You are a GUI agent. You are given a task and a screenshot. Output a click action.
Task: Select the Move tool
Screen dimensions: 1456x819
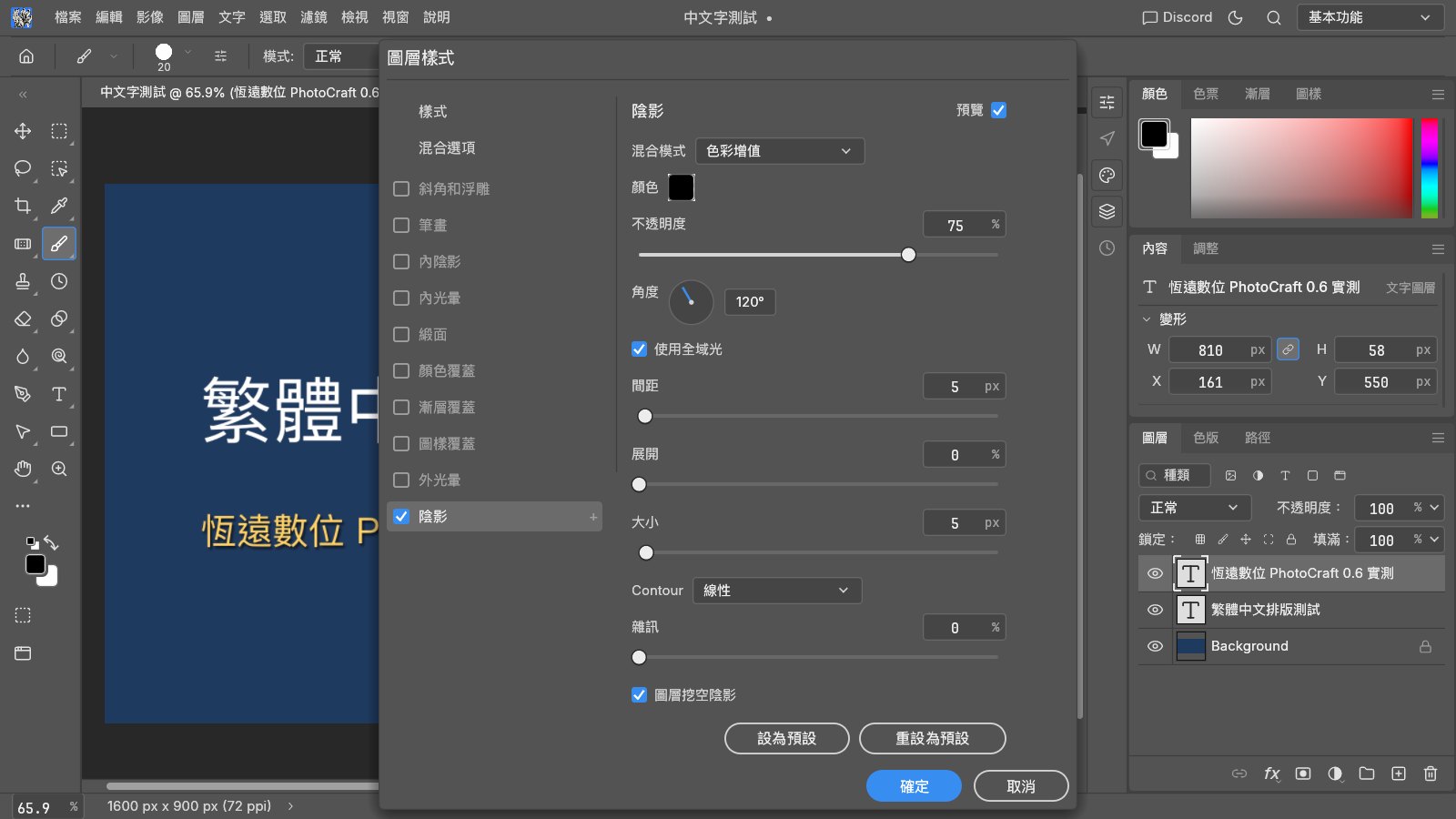23,131
